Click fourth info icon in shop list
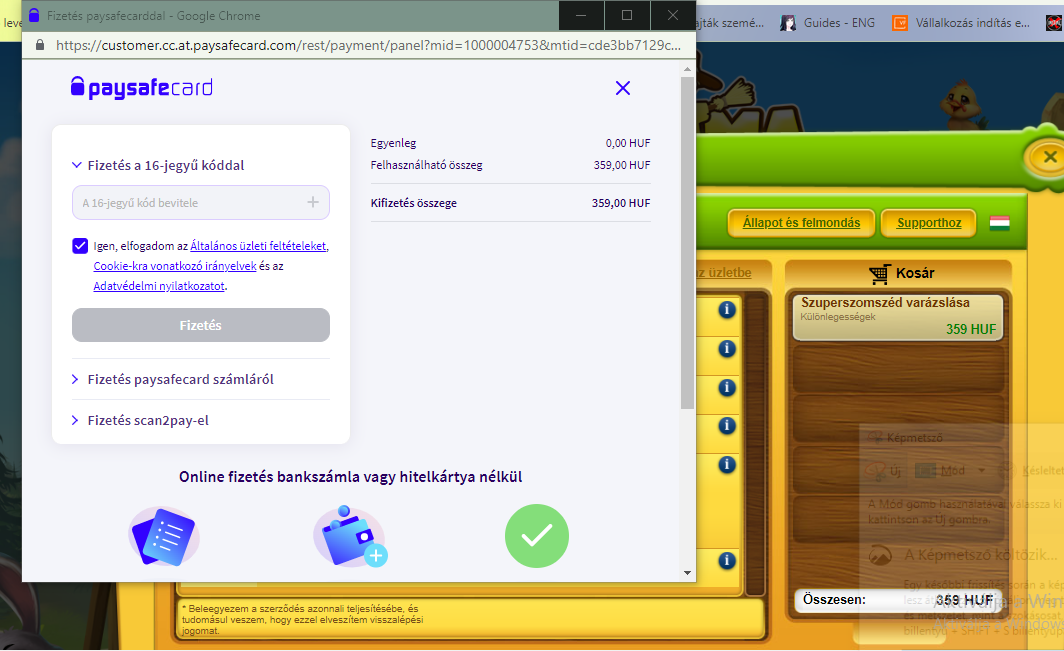 click(x=727, y=425)
